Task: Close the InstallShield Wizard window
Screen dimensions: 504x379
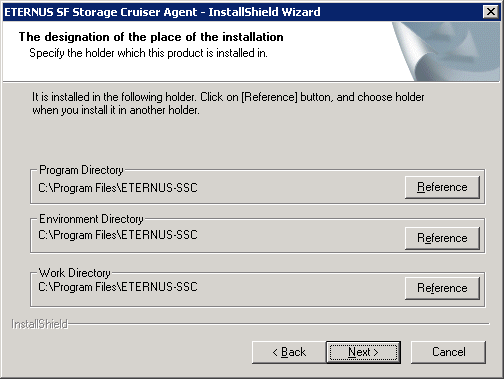Action: (x=491, y=12)
